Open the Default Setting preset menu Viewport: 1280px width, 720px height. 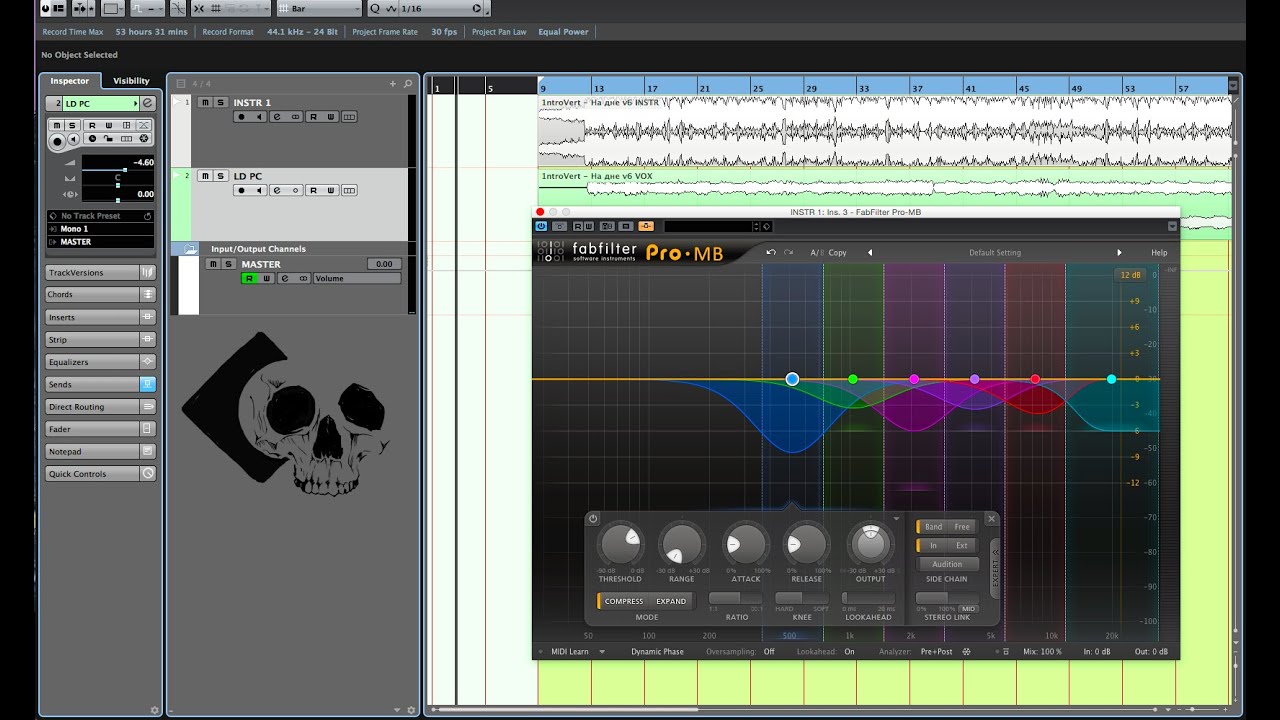(995, 253)
